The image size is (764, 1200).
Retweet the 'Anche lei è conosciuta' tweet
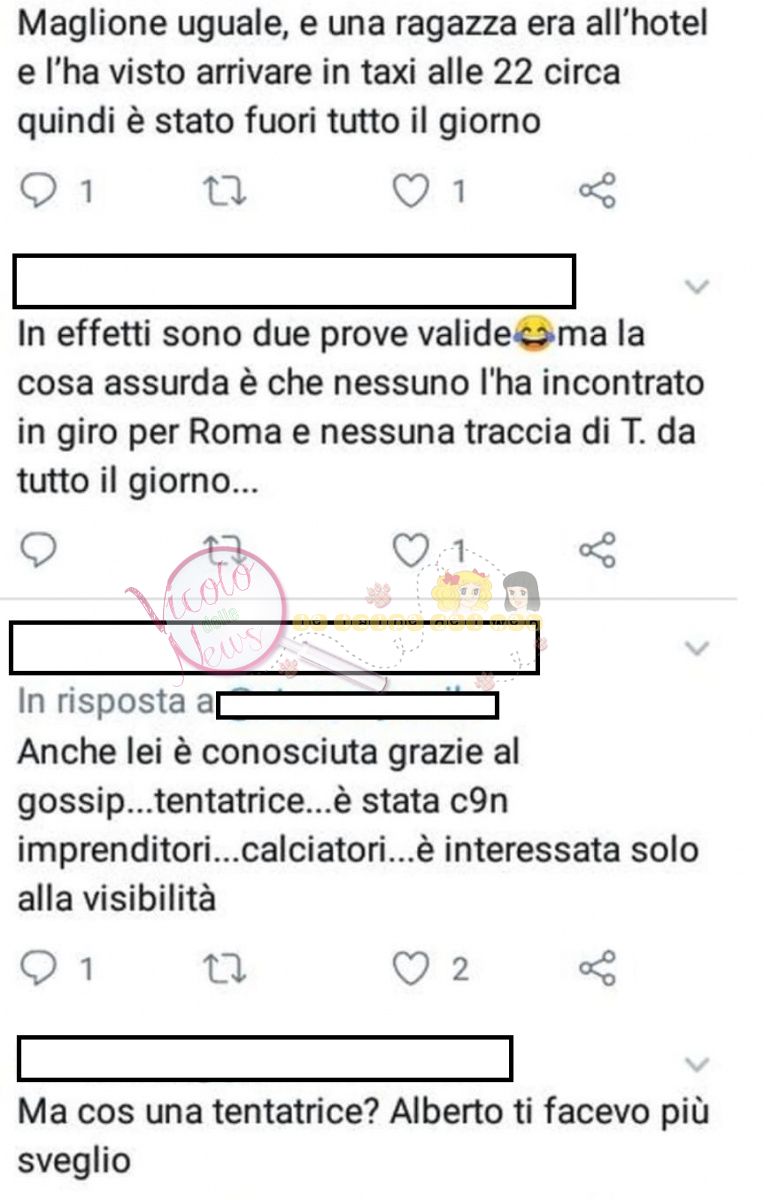[x=223, y=968]
